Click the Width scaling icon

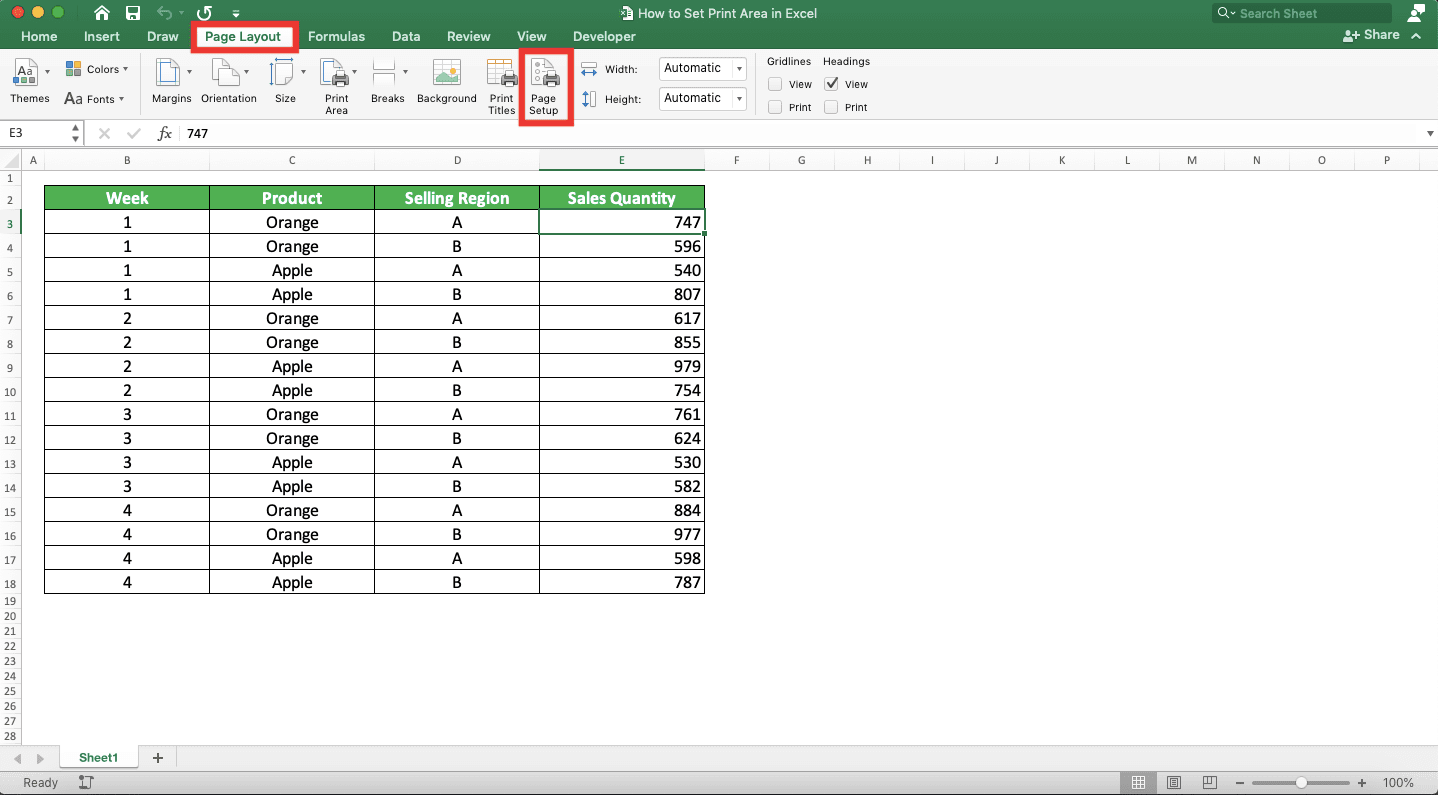point(589,69)
